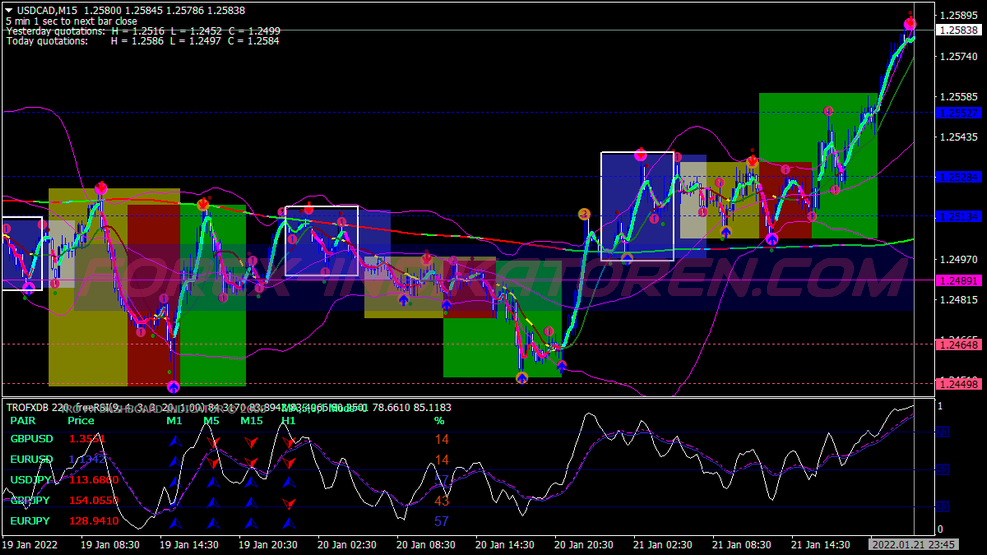This screenshot has height=555, width=987.
Task: Click the GBPJPY H1 red down arrow
Action: 289,502
